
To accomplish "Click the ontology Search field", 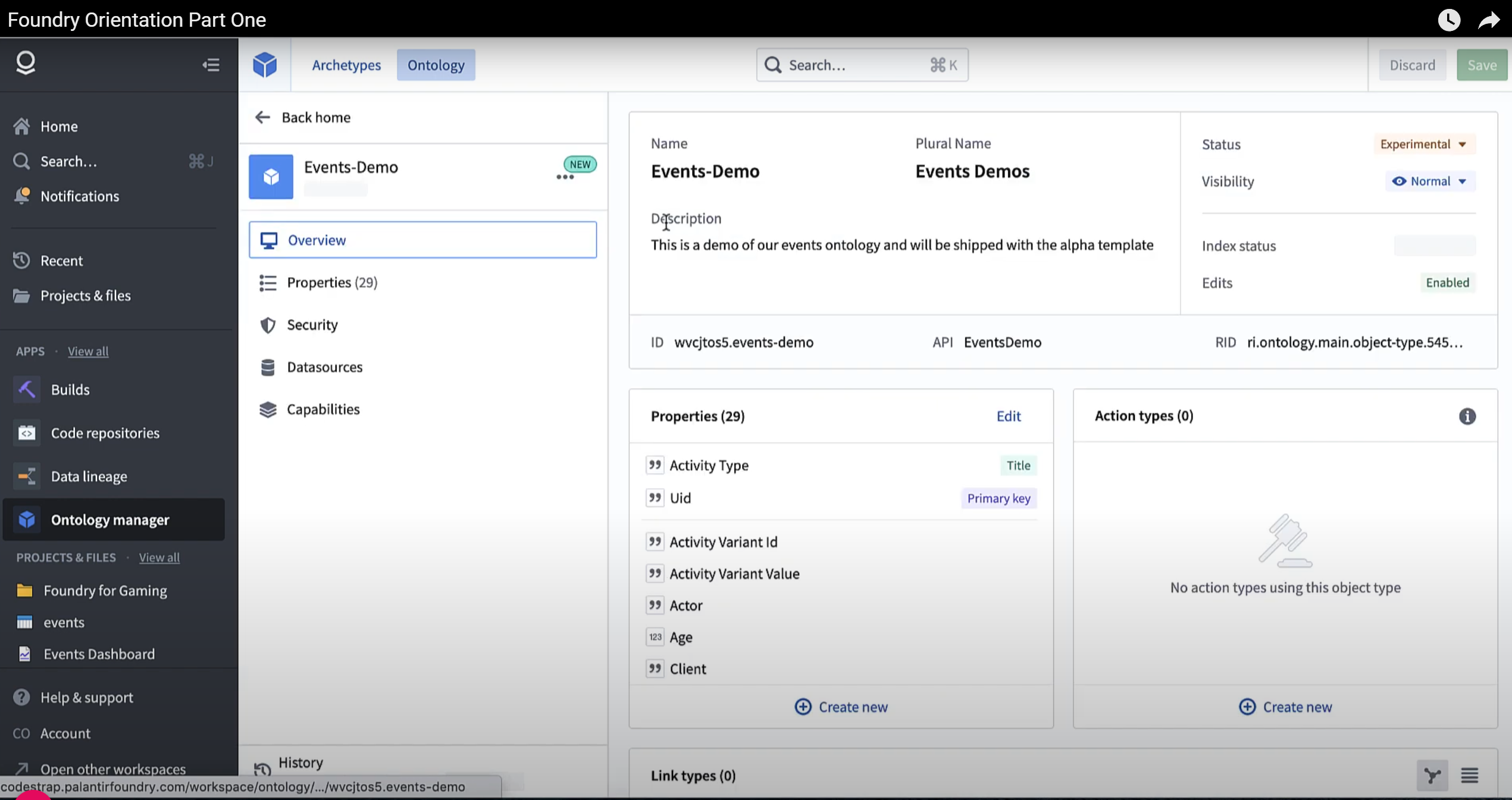I will [862, 65].
